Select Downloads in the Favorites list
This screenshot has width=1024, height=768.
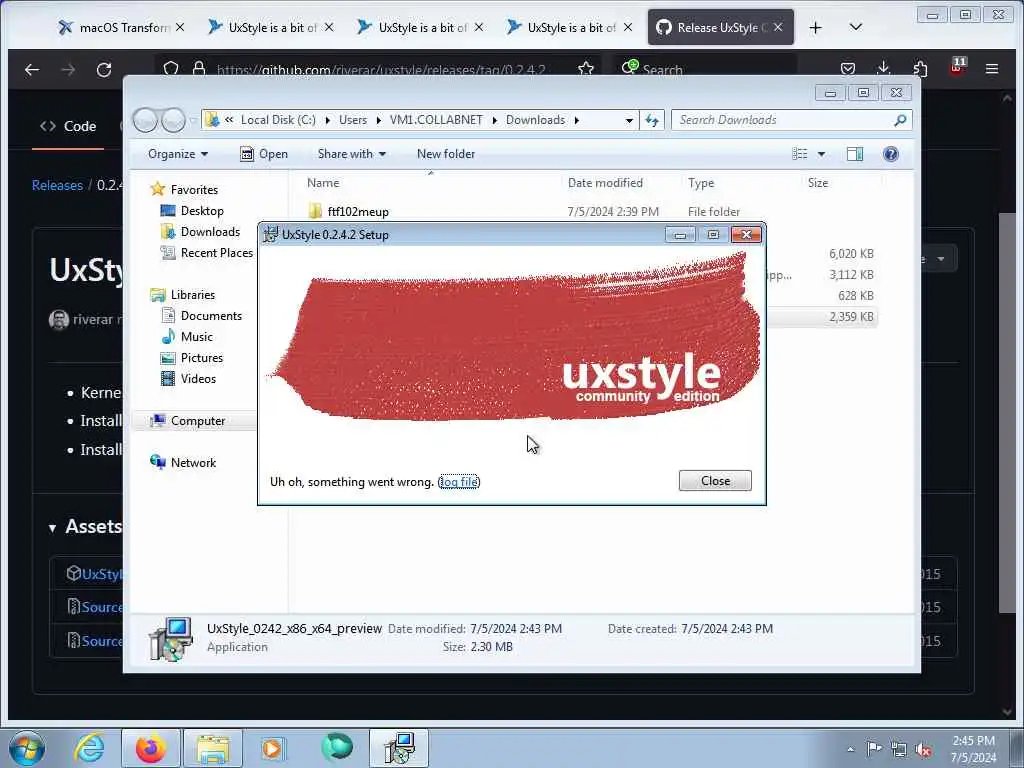pyautogui.click(x=210, y=232)
